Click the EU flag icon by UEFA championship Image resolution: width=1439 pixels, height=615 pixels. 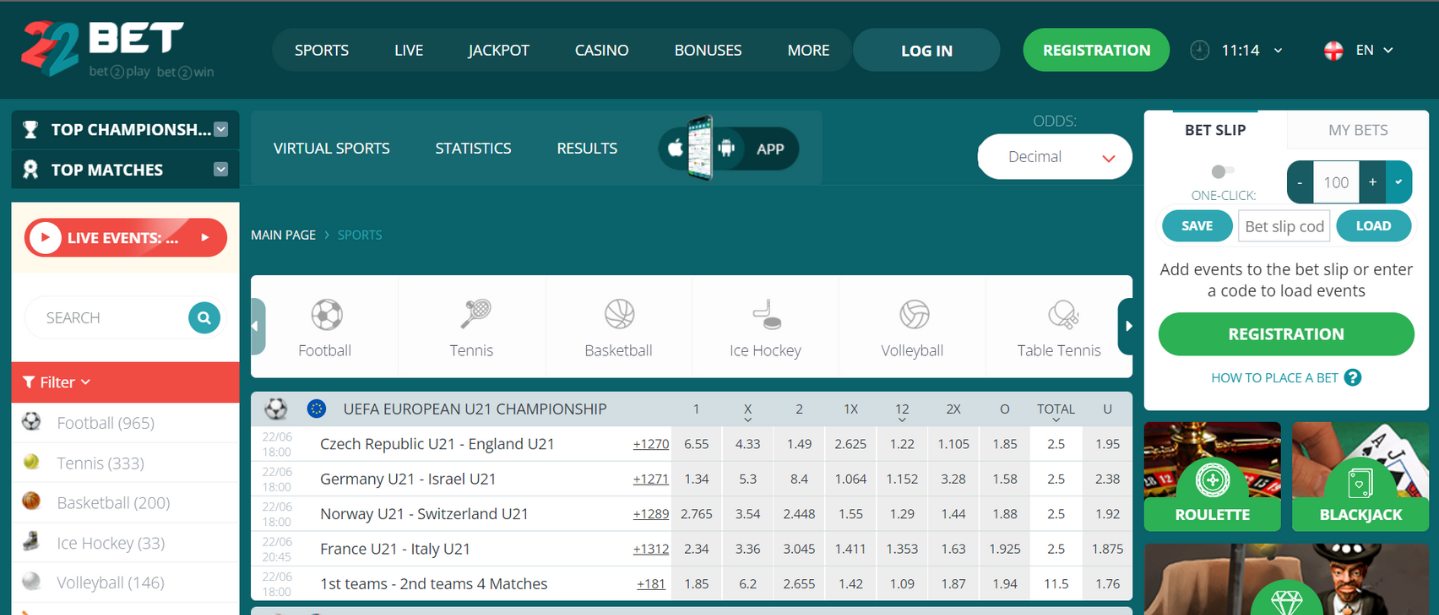point(316,408)
